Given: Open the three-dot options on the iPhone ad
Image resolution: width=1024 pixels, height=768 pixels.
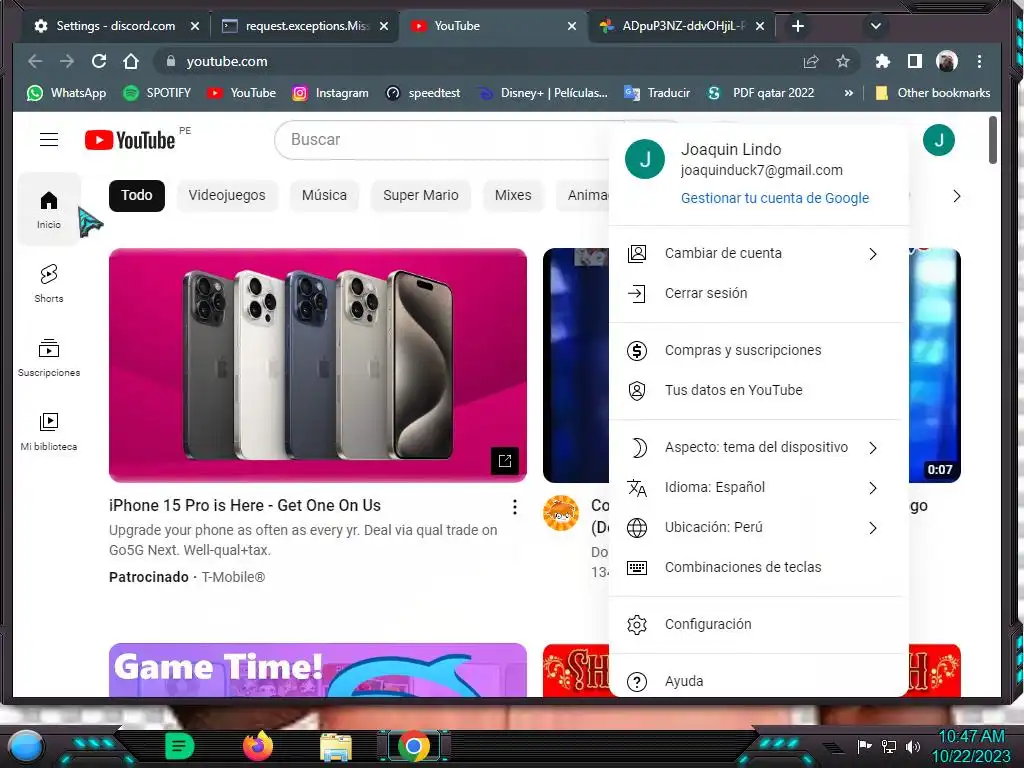Looking at the screenshot, I should pos(515,507).
